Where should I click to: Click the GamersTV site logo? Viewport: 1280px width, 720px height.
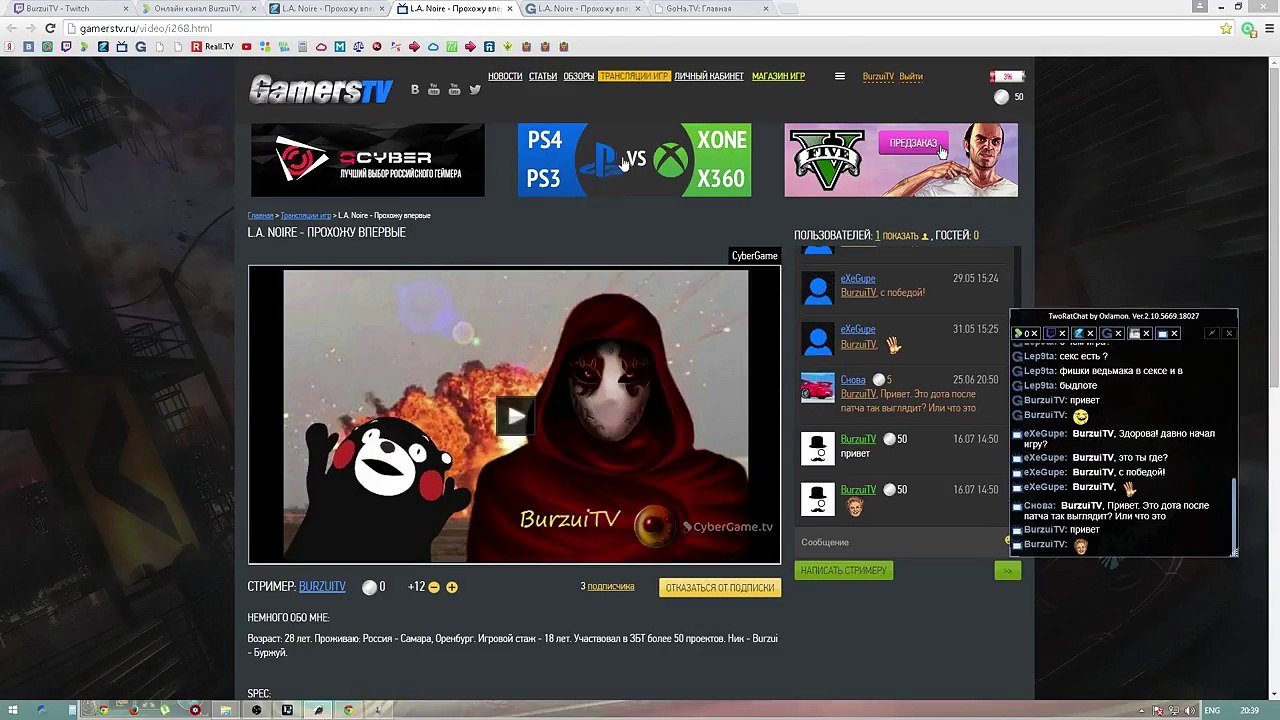[321, 90]
